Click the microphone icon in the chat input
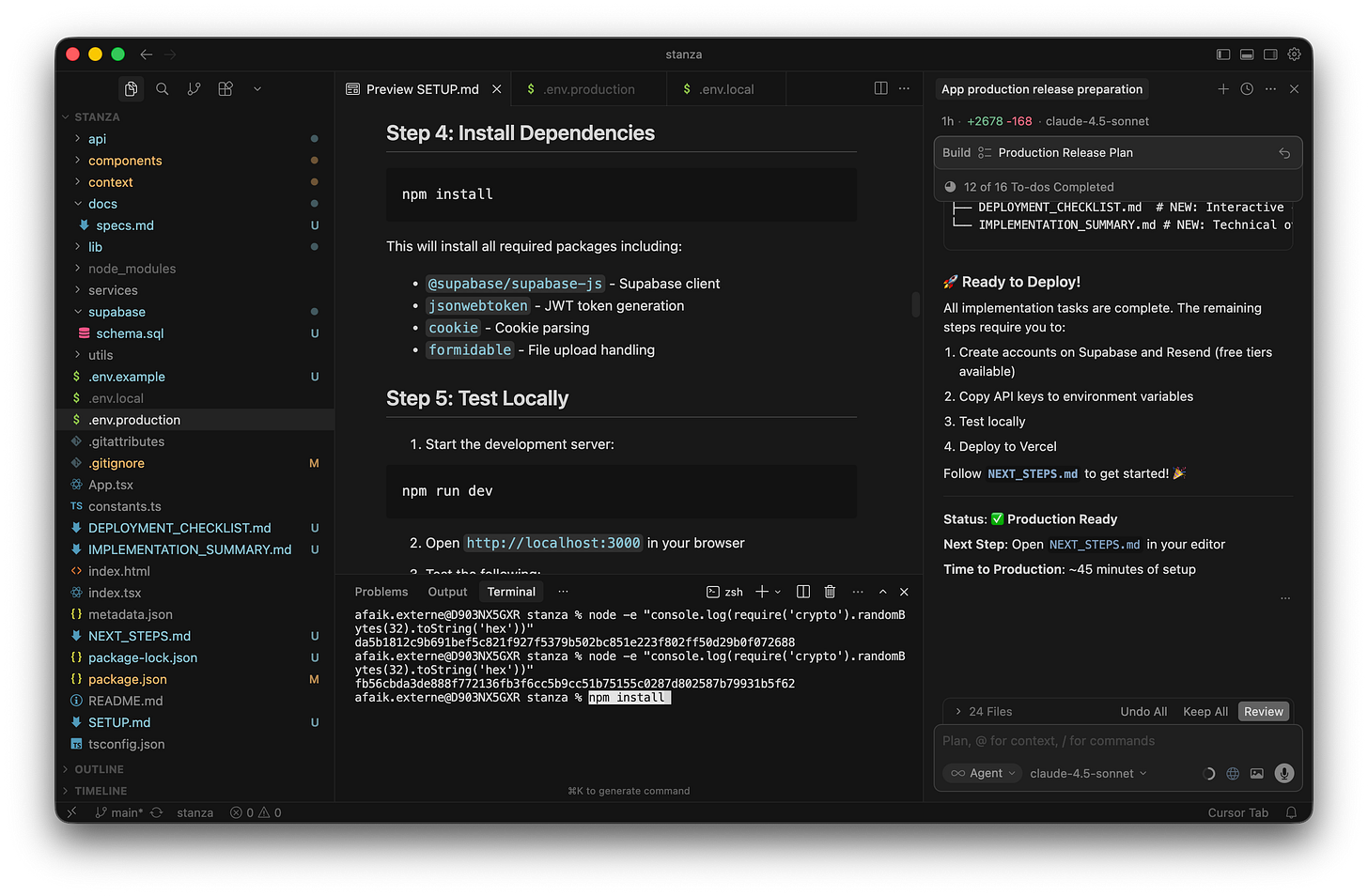The height and width of the screenshot is (896, 1368). coord(1283,773)
